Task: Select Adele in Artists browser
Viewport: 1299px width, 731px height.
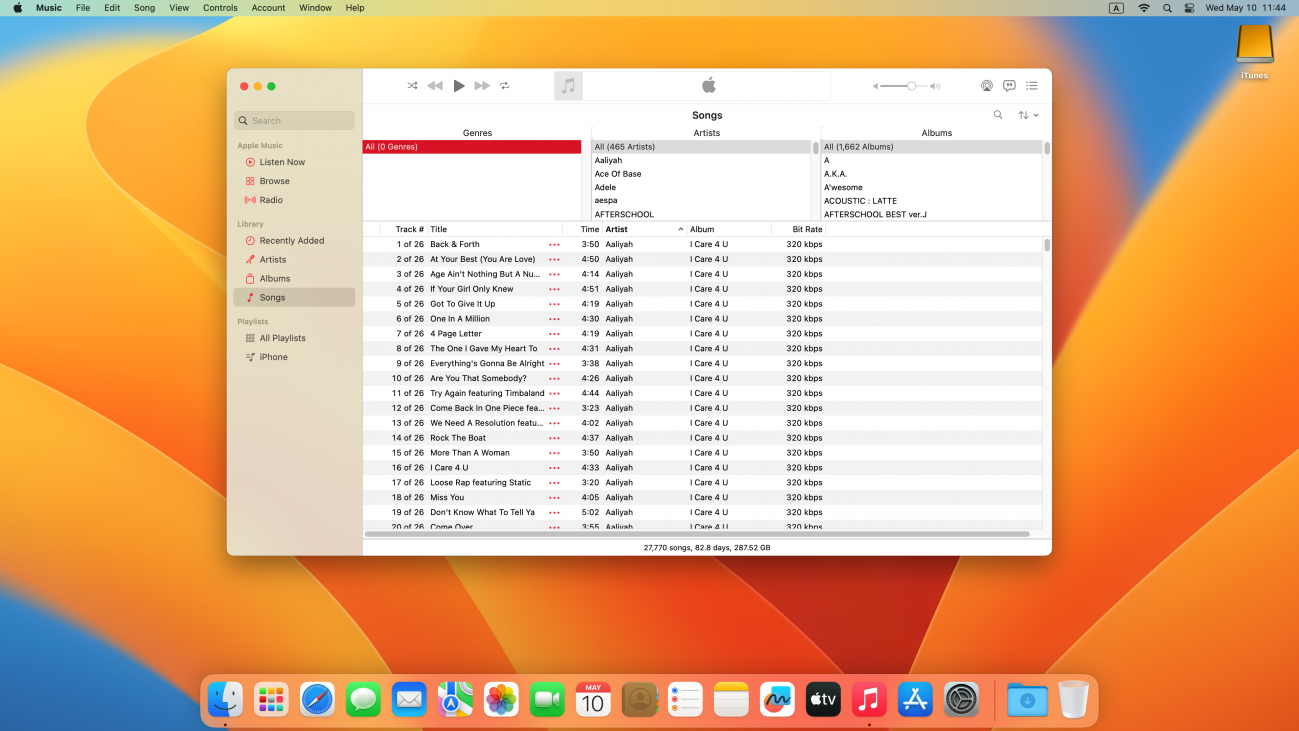Action: [x=702, y=187]
